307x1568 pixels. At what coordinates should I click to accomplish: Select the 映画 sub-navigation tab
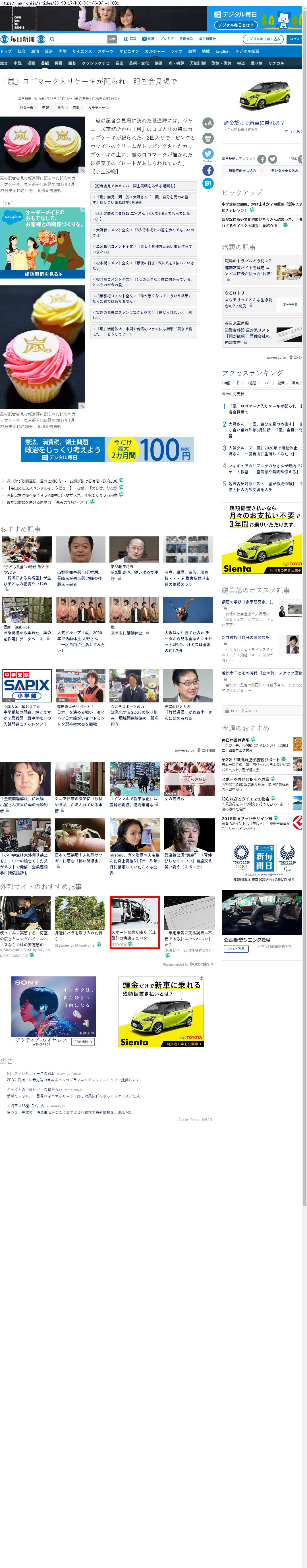158,63
